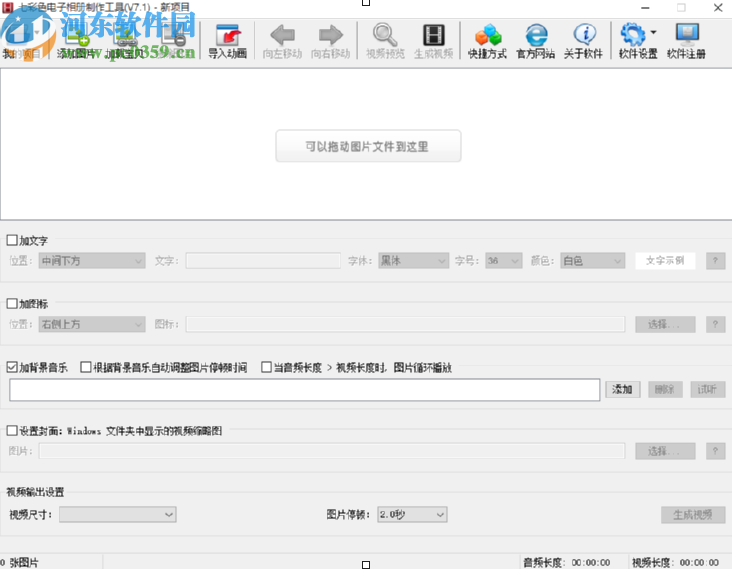Click the 视频长度: 00:00:00 status text

click(676, 562)
